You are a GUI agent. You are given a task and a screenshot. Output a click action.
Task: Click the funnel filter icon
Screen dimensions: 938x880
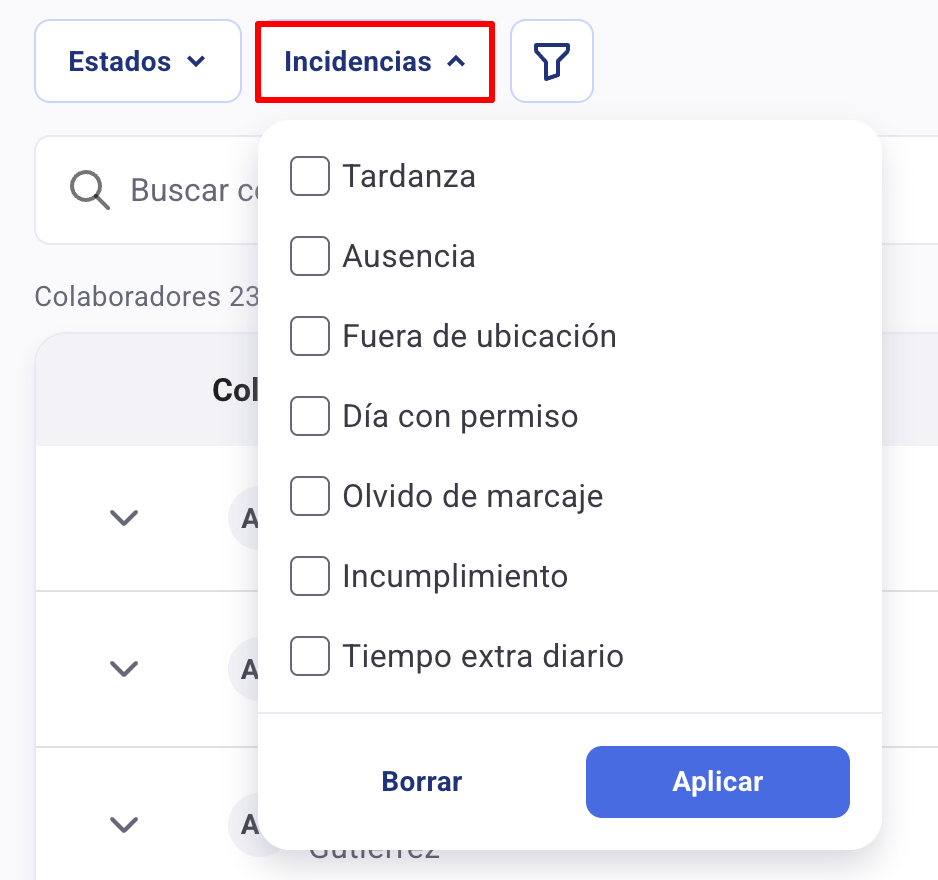tap(552, 62)
